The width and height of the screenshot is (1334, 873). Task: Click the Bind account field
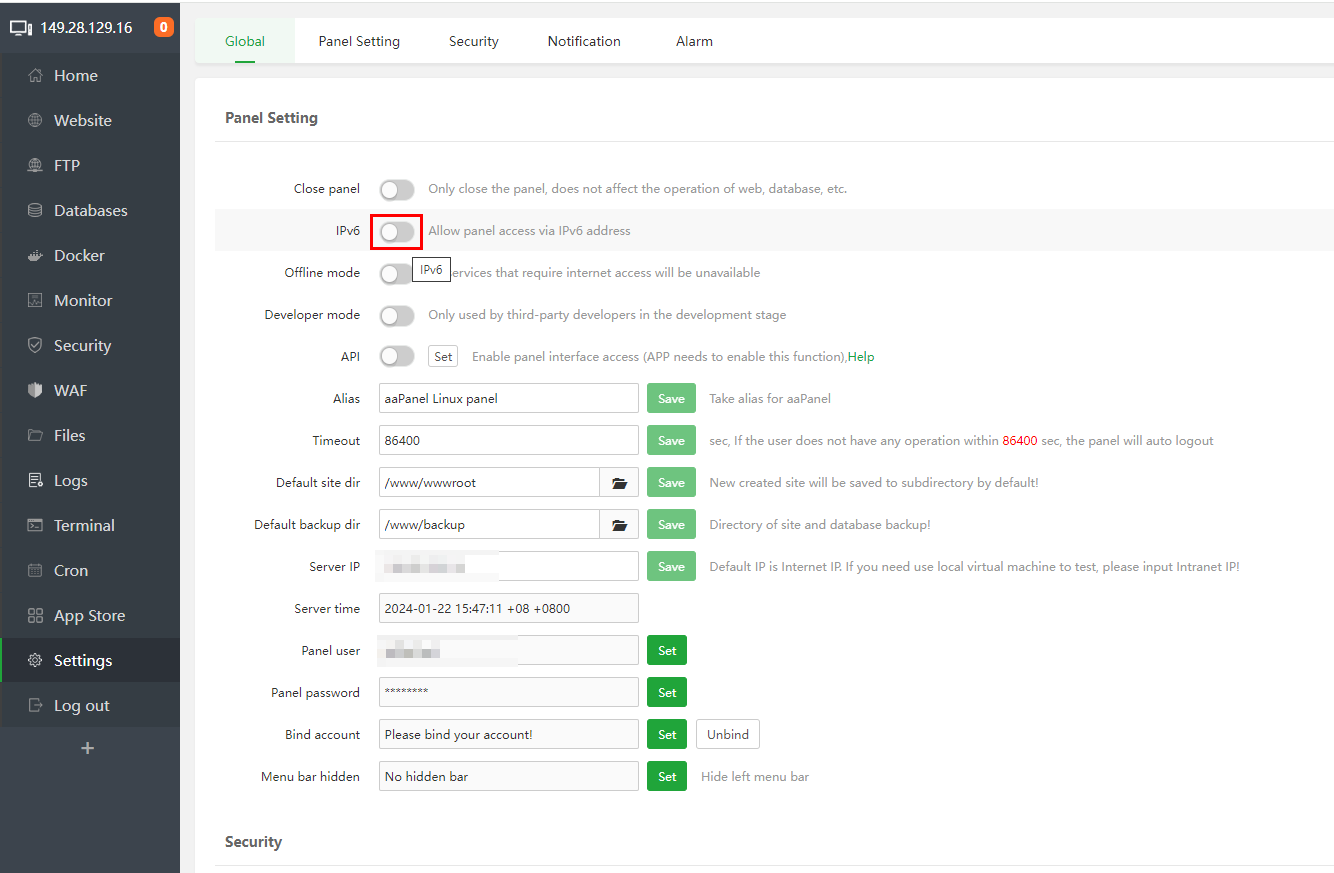(509, 735)
